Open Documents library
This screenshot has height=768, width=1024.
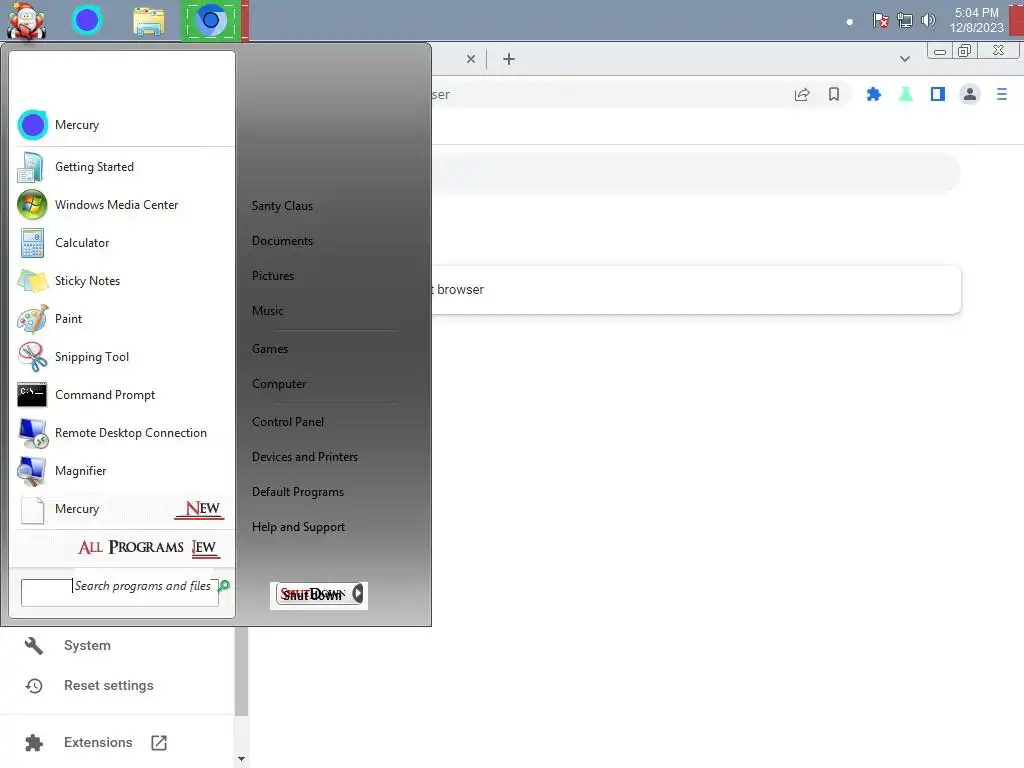click(x=282, y=241)
